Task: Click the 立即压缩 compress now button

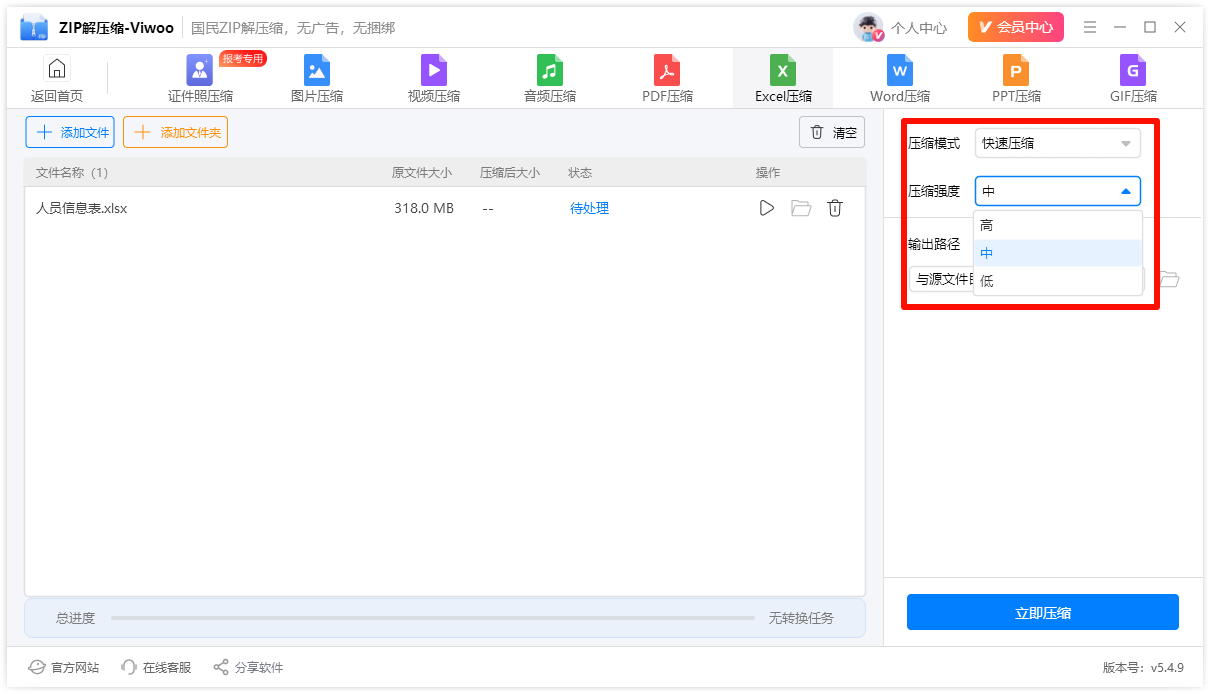Action: pyautogui.click(x=1043, y=612)
